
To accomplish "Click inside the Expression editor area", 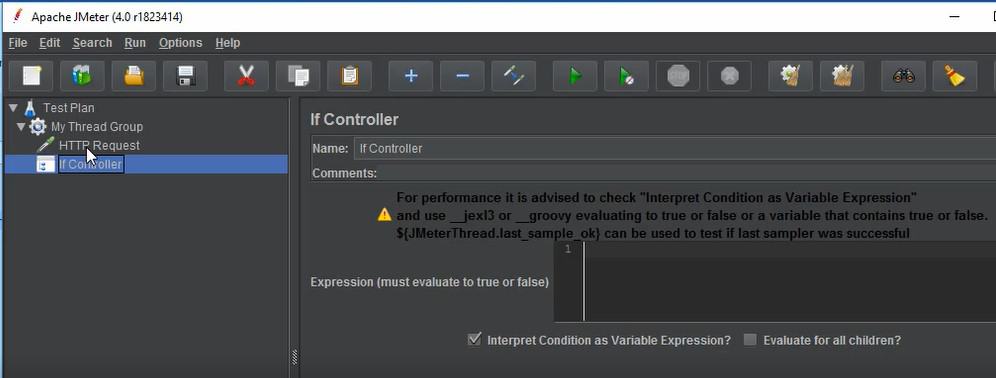I will tap(788, 281).
